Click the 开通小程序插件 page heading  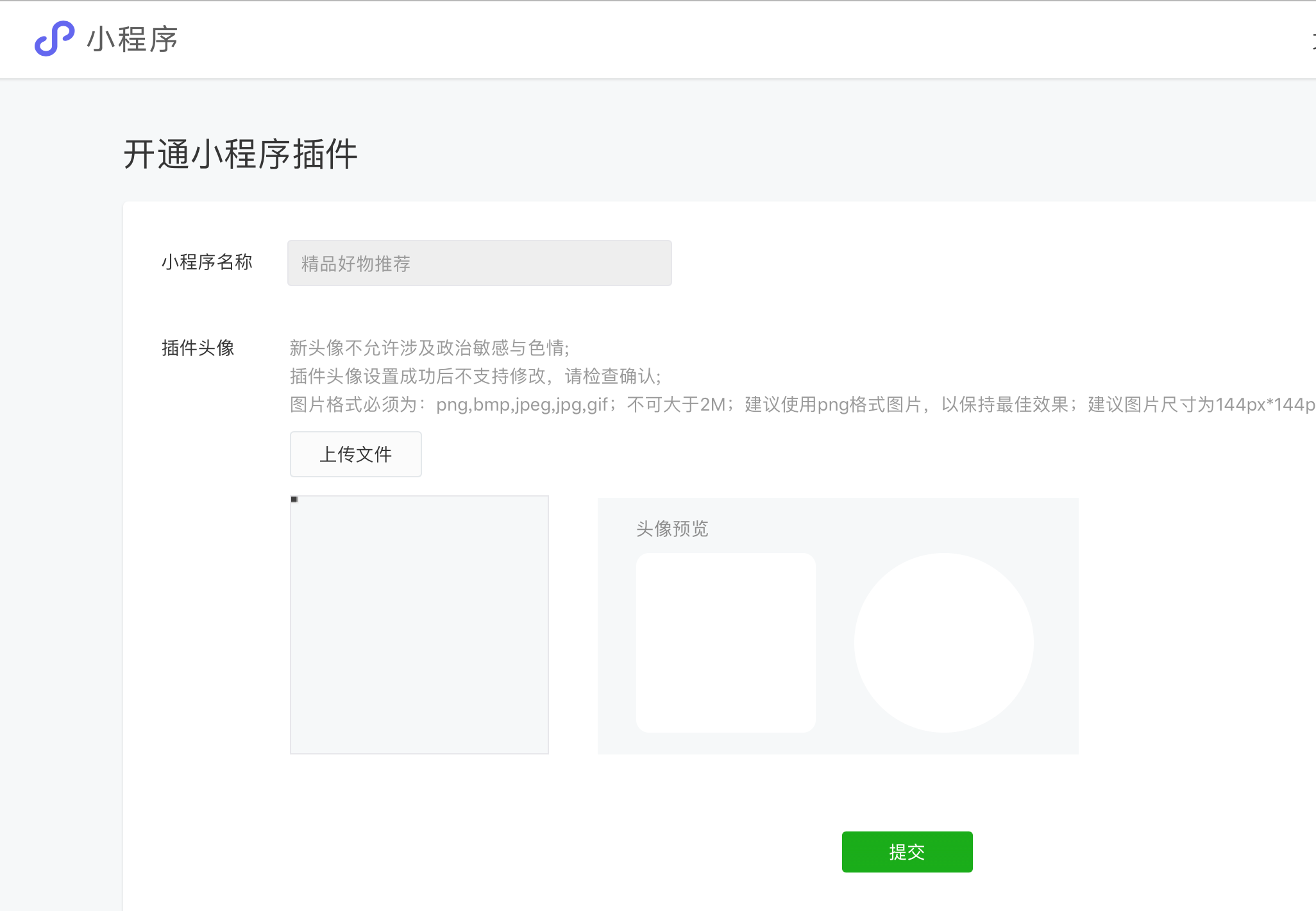point(240,154)
